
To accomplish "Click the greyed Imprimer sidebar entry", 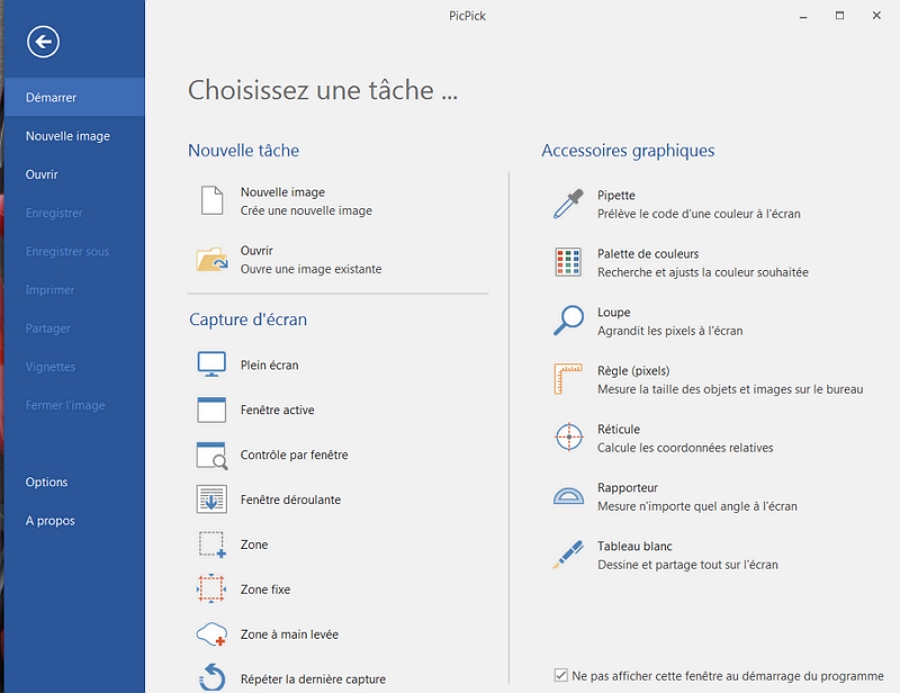I will tap(74, 289).
